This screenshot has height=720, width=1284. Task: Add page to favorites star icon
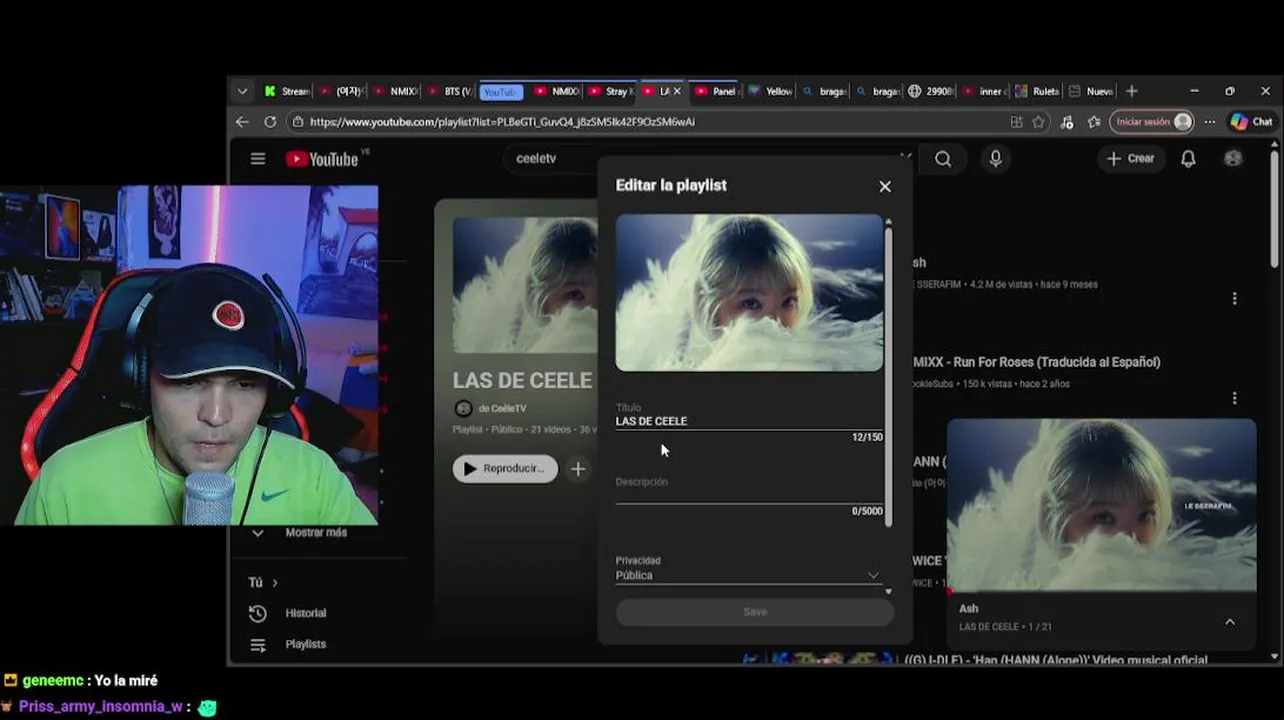(x=1039, y=122)
